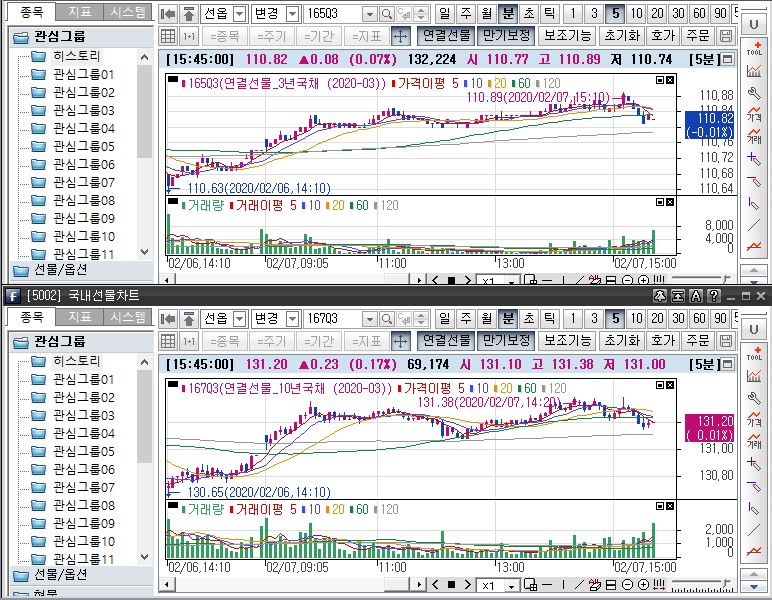Viewport: 772px width, 600px height.
Task: Click the 주문 button in lower chart toolbar
Action: click(697, 341)
